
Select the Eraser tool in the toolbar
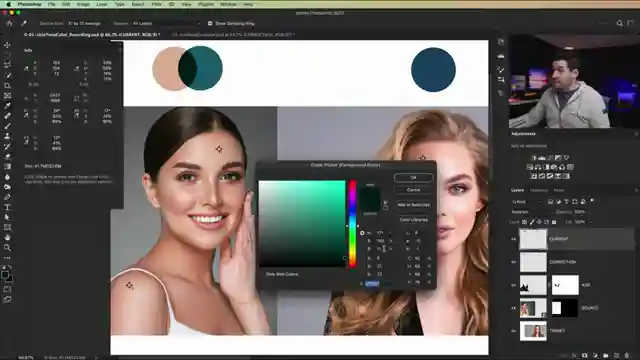coord(7,156)
